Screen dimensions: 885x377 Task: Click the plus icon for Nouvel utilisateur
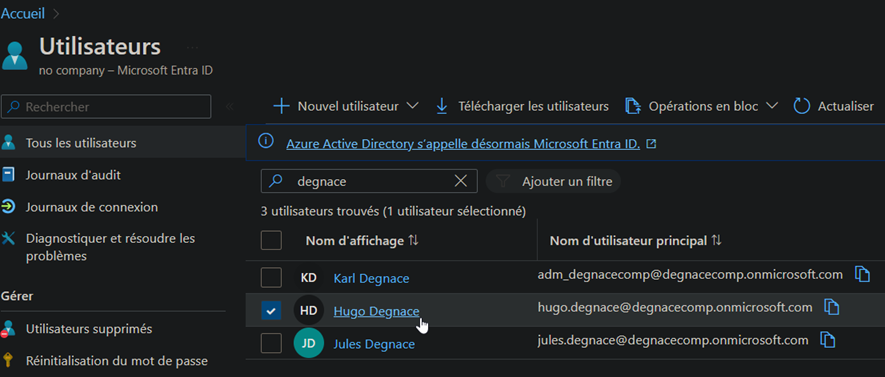click(281, 106)
